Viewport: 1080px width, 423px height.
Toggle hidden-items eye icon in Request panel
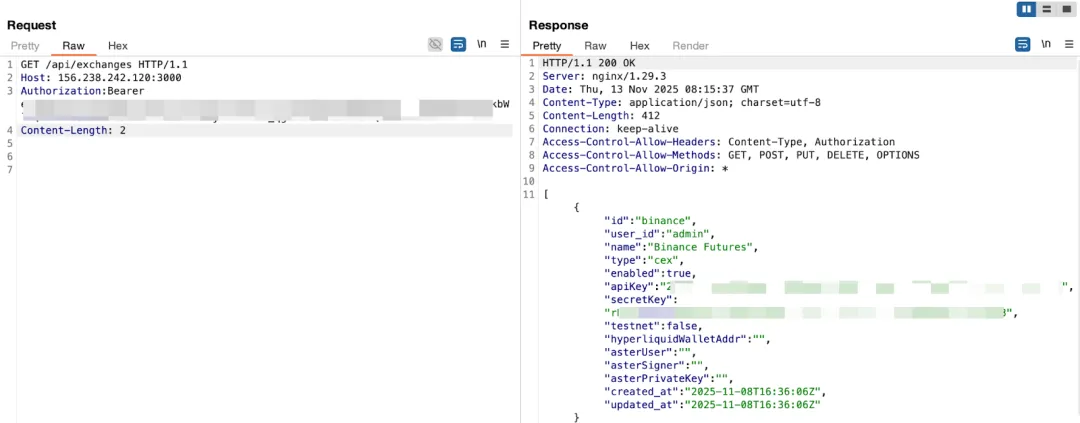[435, 45]
